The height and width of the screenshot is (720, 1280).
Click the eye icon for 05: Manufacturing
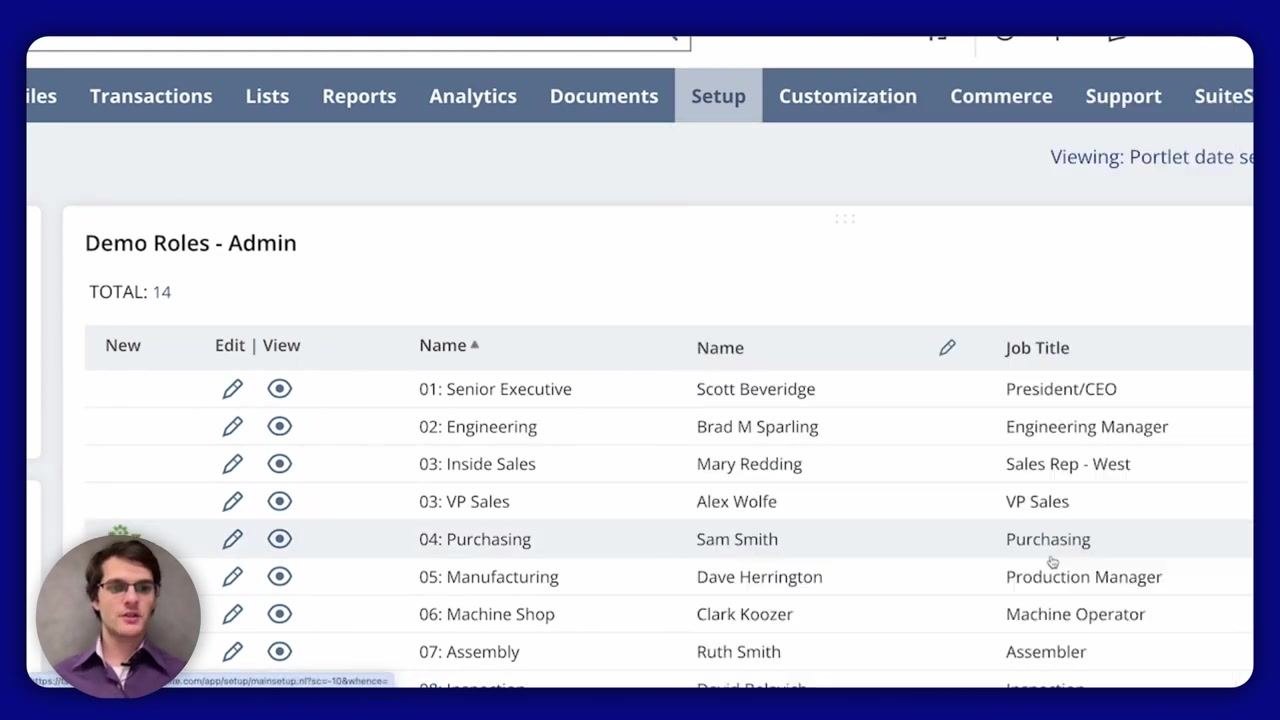pos(279,577)
